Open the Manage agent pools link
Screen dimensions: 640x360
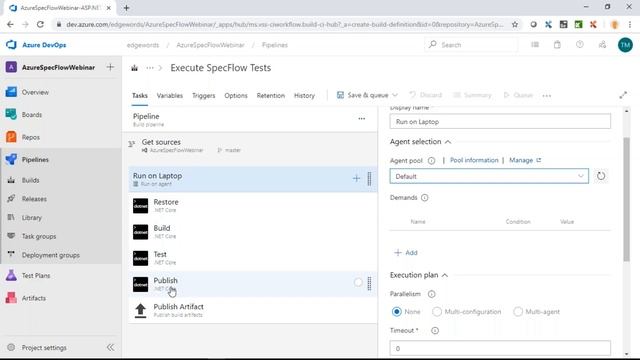pyautogui.click(x=525, y=160)
